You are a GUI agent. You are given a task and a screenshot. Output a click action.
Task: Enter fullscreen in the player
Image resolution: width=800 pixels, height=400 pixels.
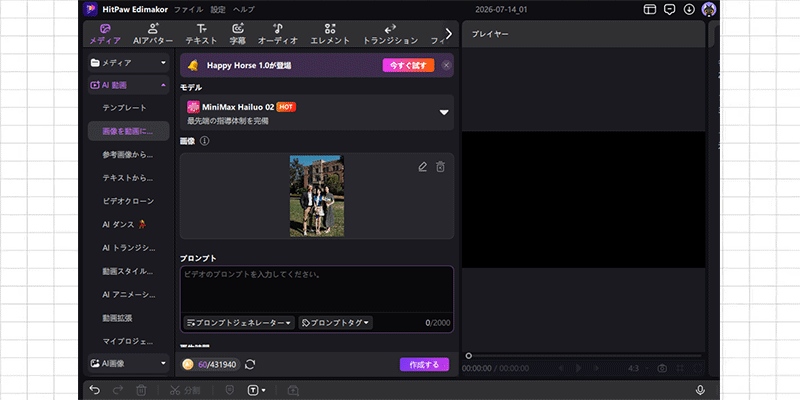(697, 368)
